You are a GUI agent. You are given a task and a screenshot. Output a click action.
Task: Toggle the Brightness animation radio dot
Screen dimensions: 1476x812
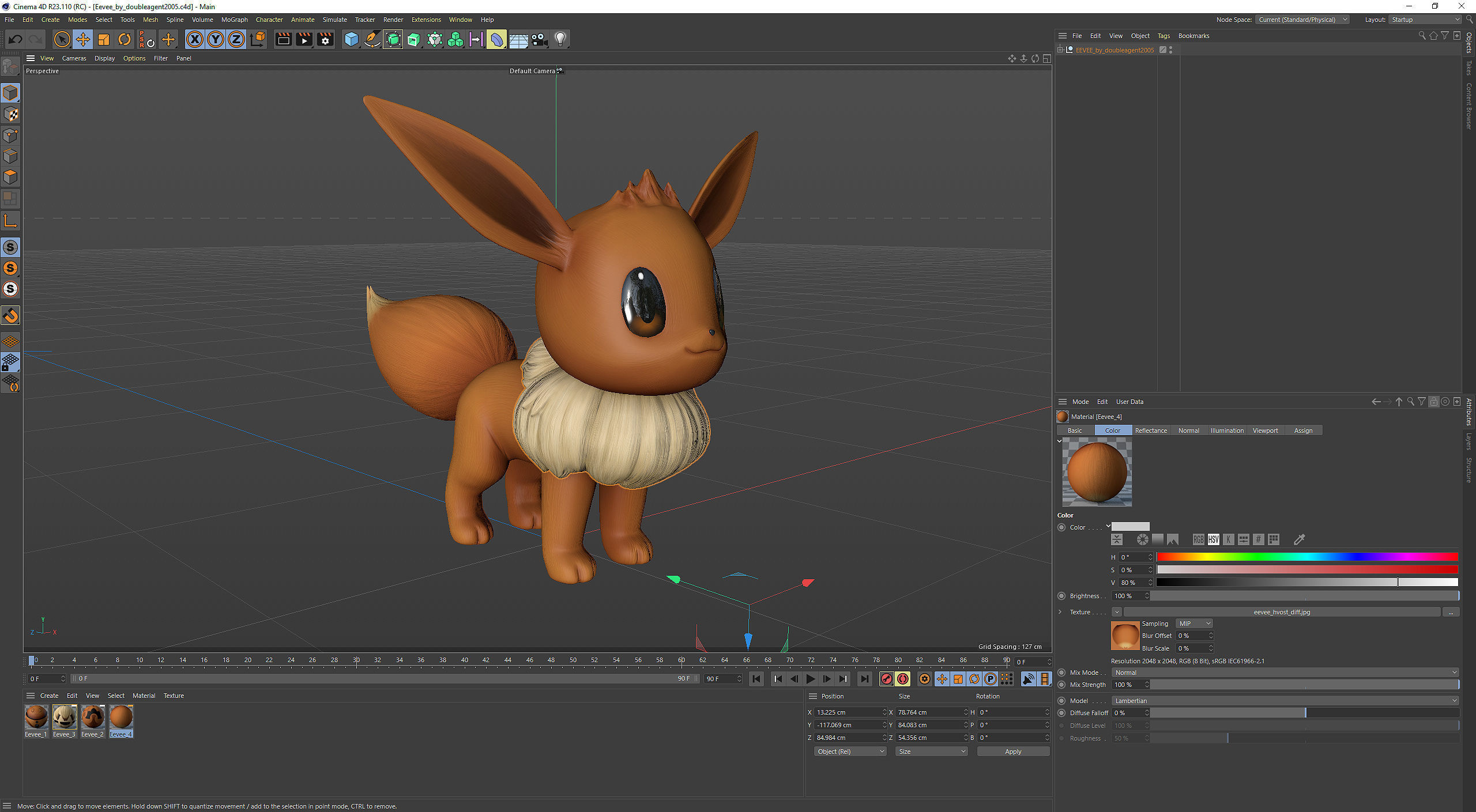coord(1061,596)
